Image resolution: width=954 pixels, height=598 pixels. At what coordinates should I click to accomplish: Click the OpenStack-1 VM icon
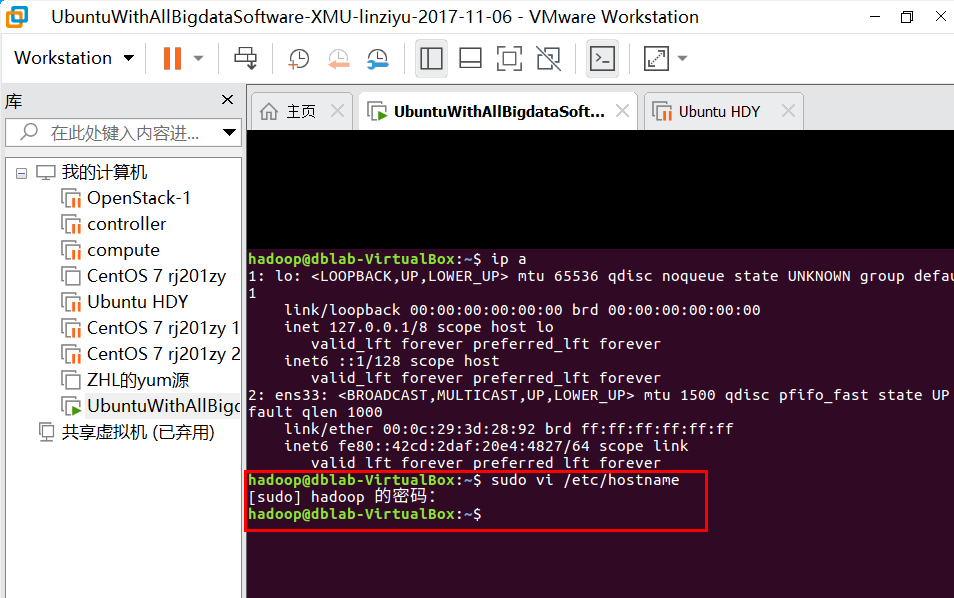pyautogui.click(x=71, y=198)
